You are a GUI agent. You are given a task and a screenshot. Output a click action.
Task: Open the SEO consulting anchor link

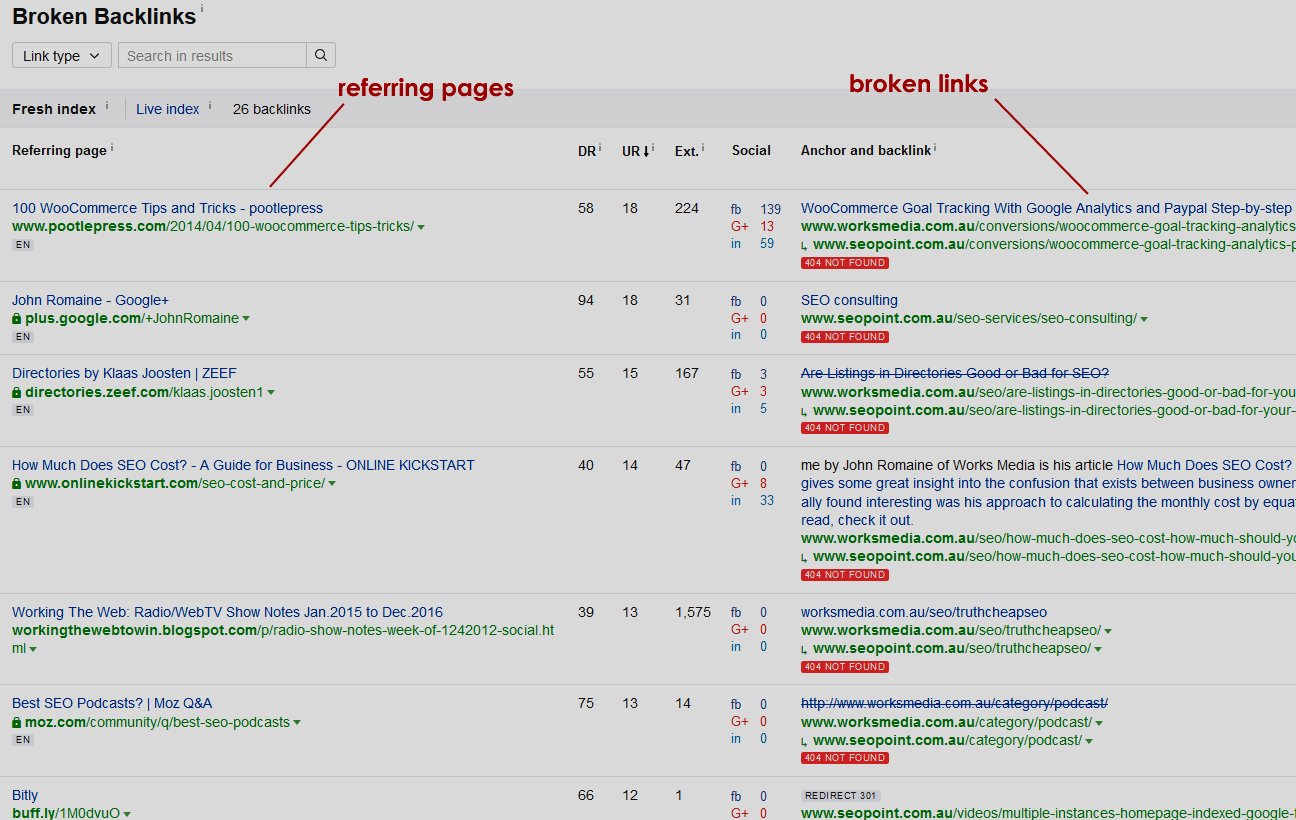849,301
